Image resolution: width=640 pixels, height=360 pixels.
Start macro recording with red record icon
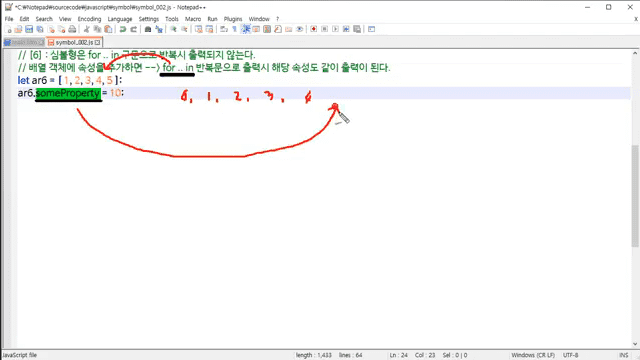coord(313,29)
